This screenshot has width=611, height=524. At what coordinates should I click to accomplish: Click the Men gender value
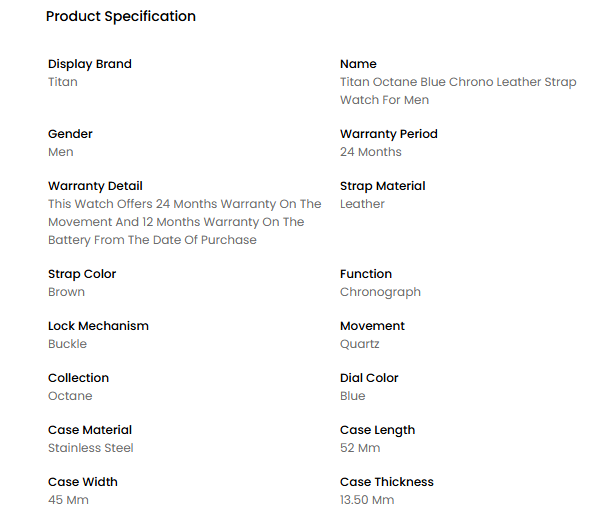61,152
